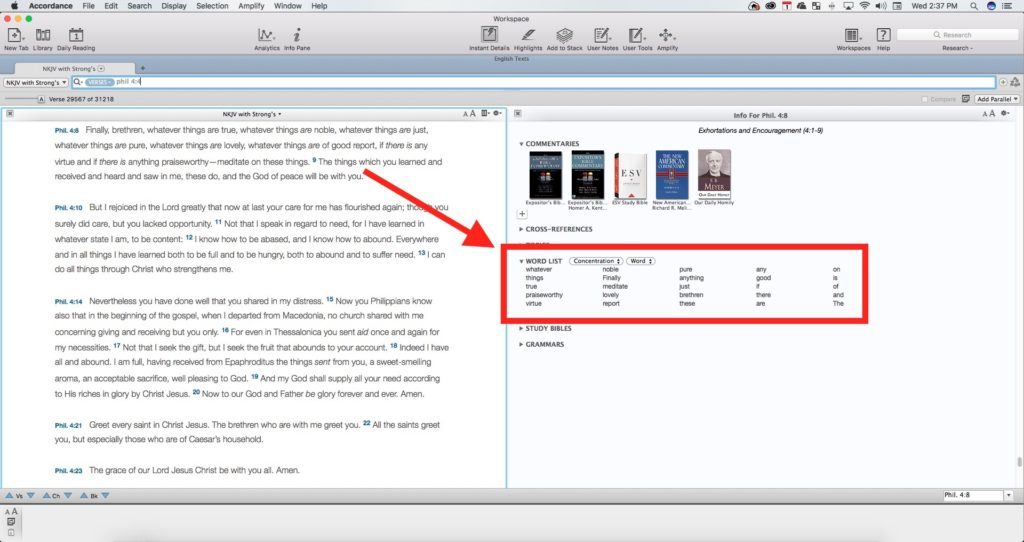
Task: Close the NKJV text pane
Action: click(x=10, y=114)
